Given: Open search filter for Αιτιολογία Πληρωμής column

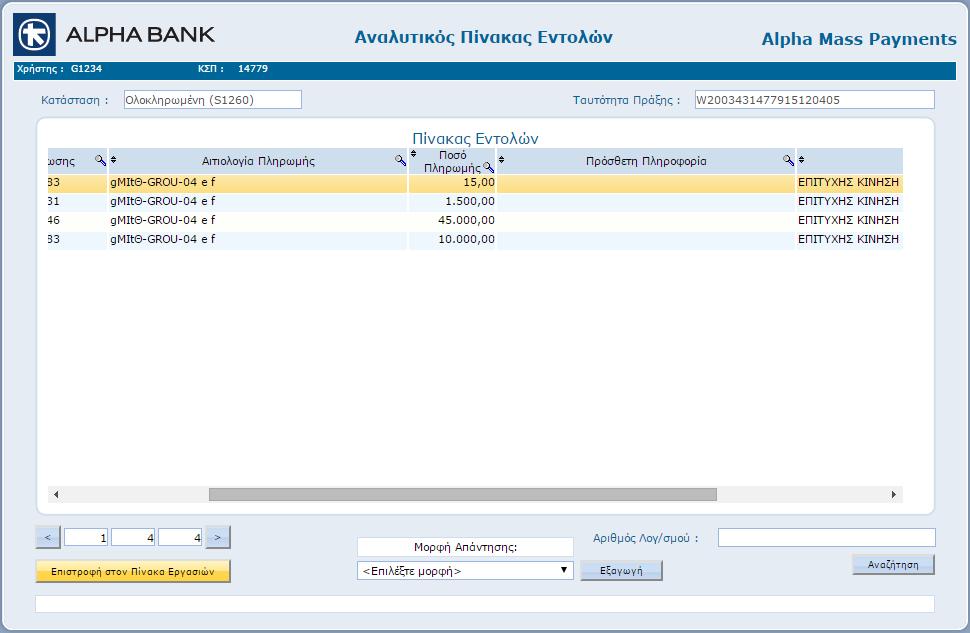Looking at the screenshot, I should click(400, 161).
